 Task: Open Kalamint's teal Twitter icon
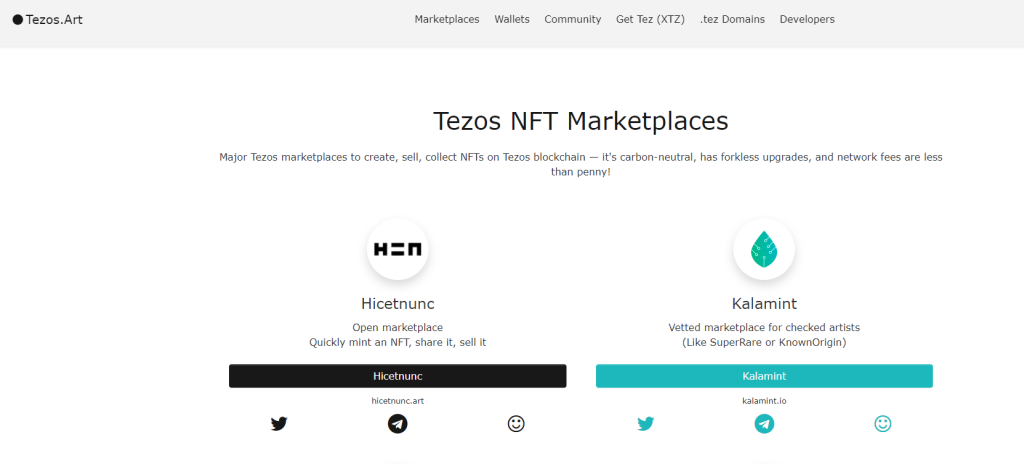click(646, 424)
